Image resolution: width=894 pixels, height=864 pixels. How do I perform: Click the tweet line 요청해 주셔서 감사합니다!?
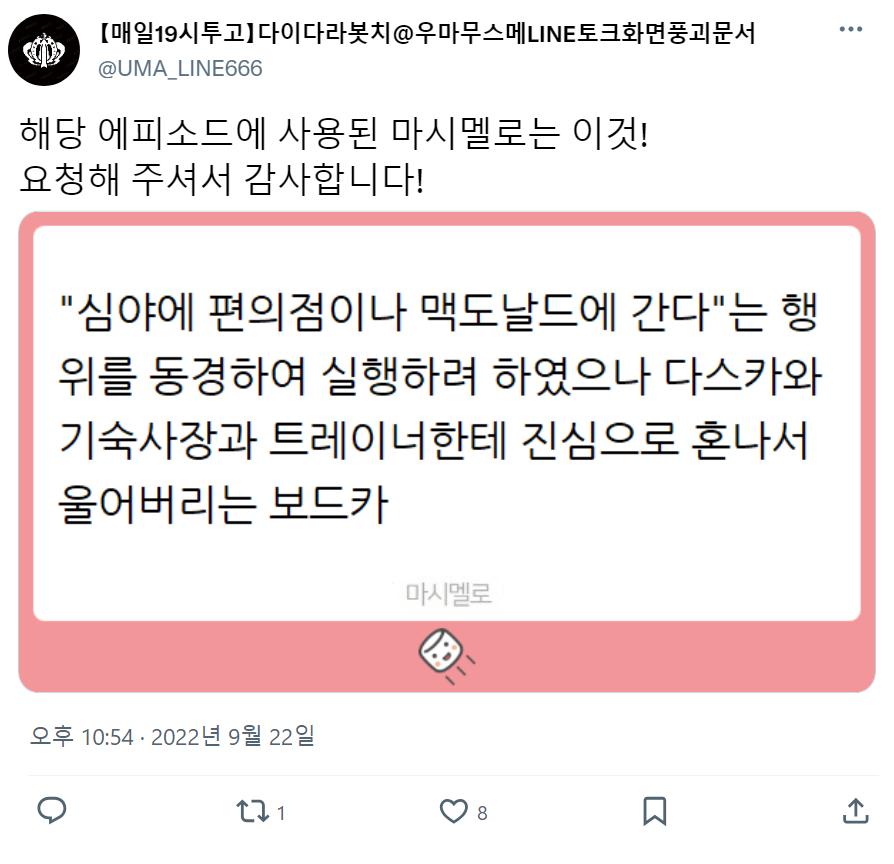coord(222,179)
